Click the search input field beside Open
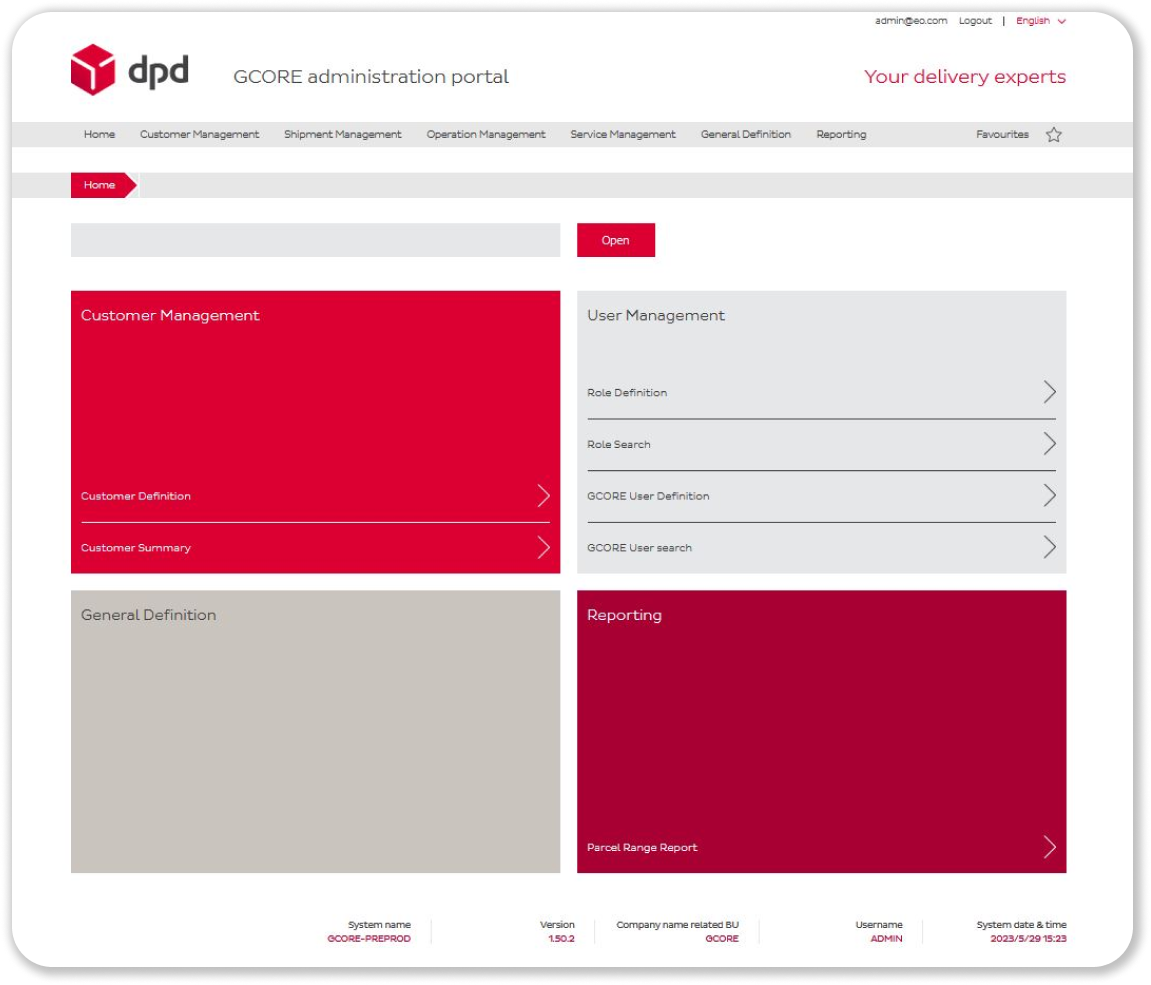This screenshot has height=985, width=1151. tap(317, 239)
